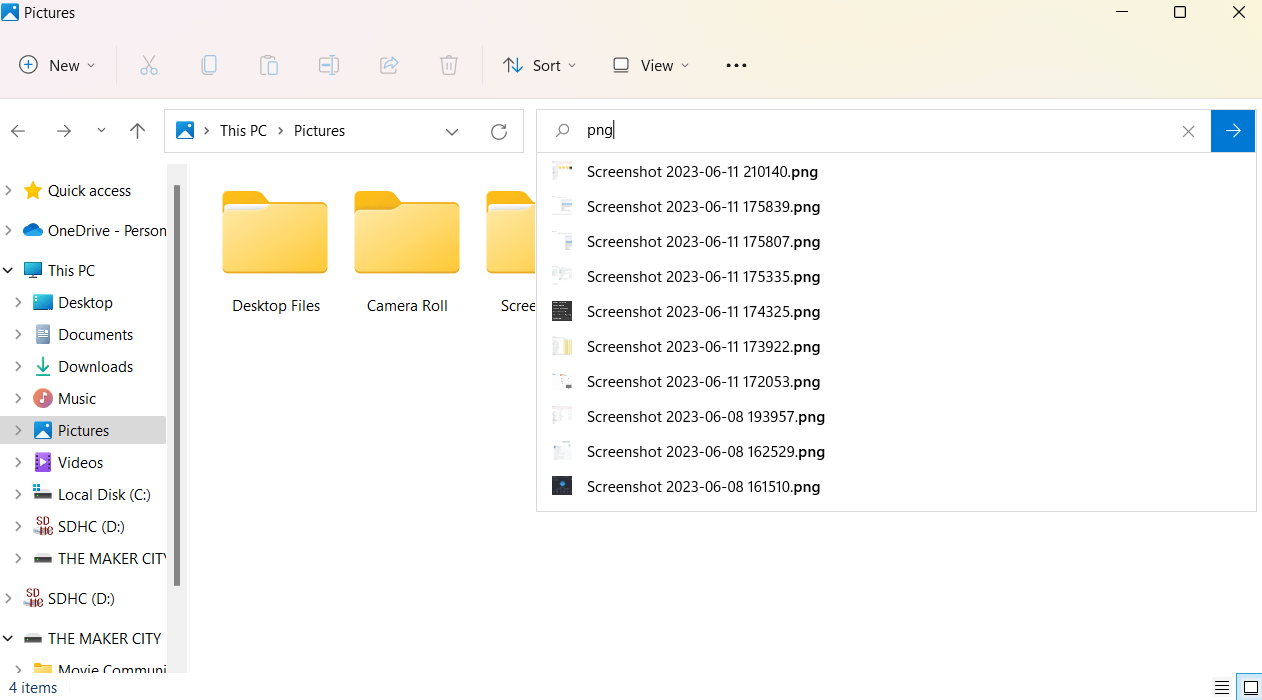
Task: Open the See more three-dots menu
Action: (x=736, y=65)
